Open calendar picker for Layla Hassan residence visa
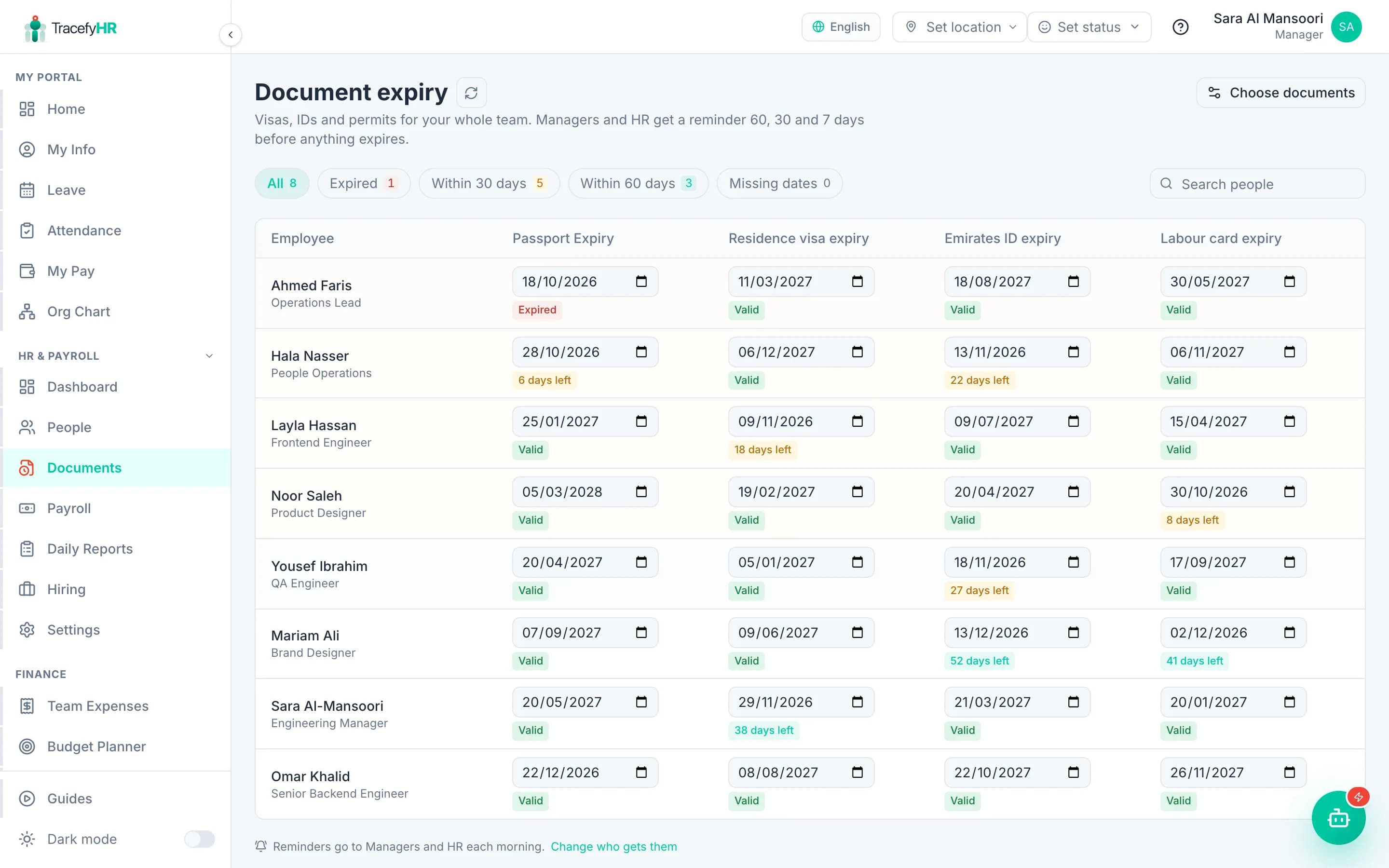Screen dimensions: 1389x868 tap(857, 421)
